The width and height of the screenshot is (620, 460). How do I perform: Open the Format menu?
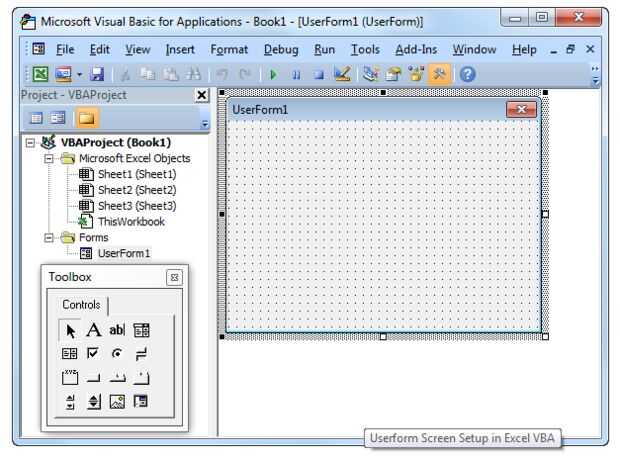coord(229,49)
